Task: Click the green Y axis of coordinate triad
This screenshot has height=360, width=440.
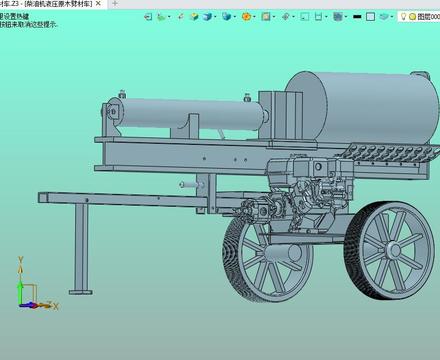Action: [x=20, y=292]
